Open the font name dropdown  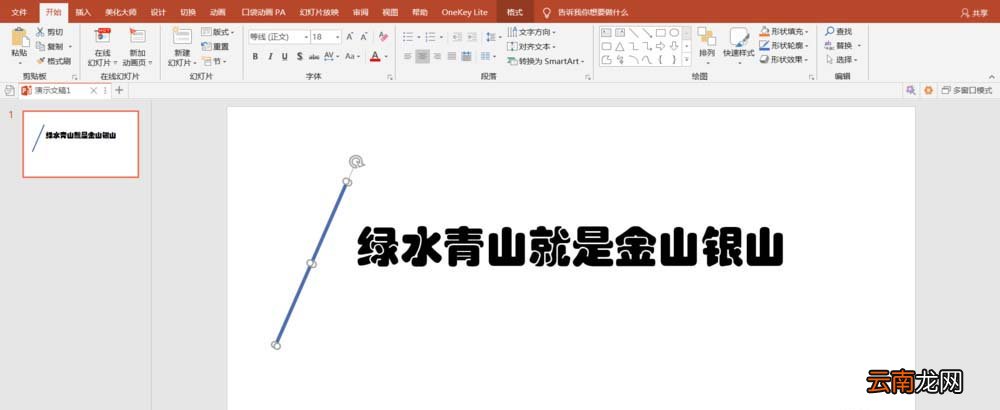(x=305, y=37)
